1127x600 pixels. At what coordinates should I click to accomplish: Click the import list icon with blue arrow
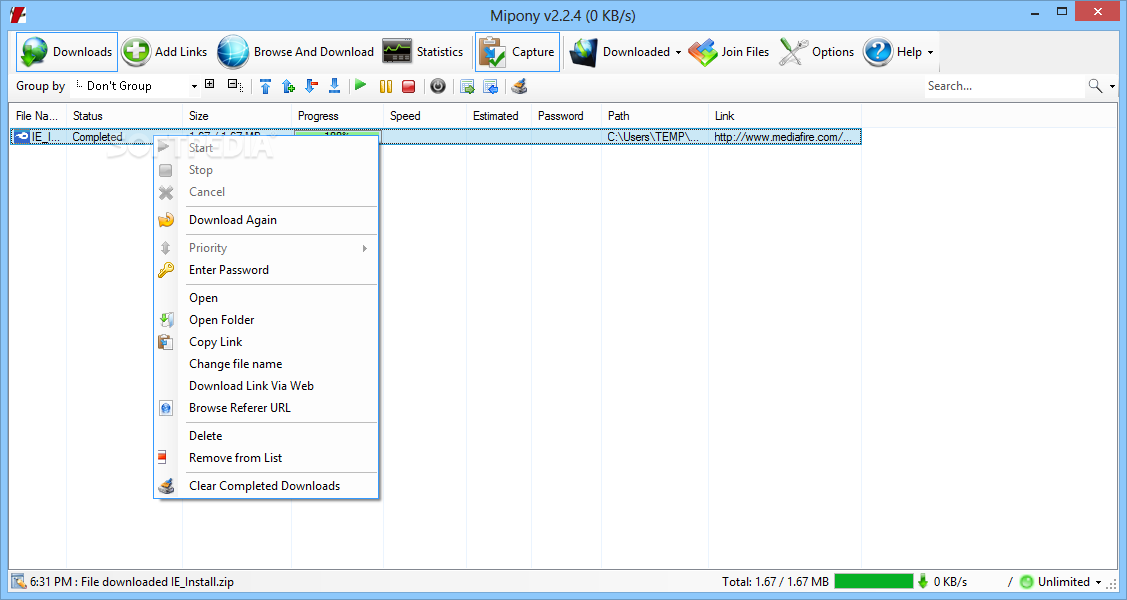pos(491,86)
